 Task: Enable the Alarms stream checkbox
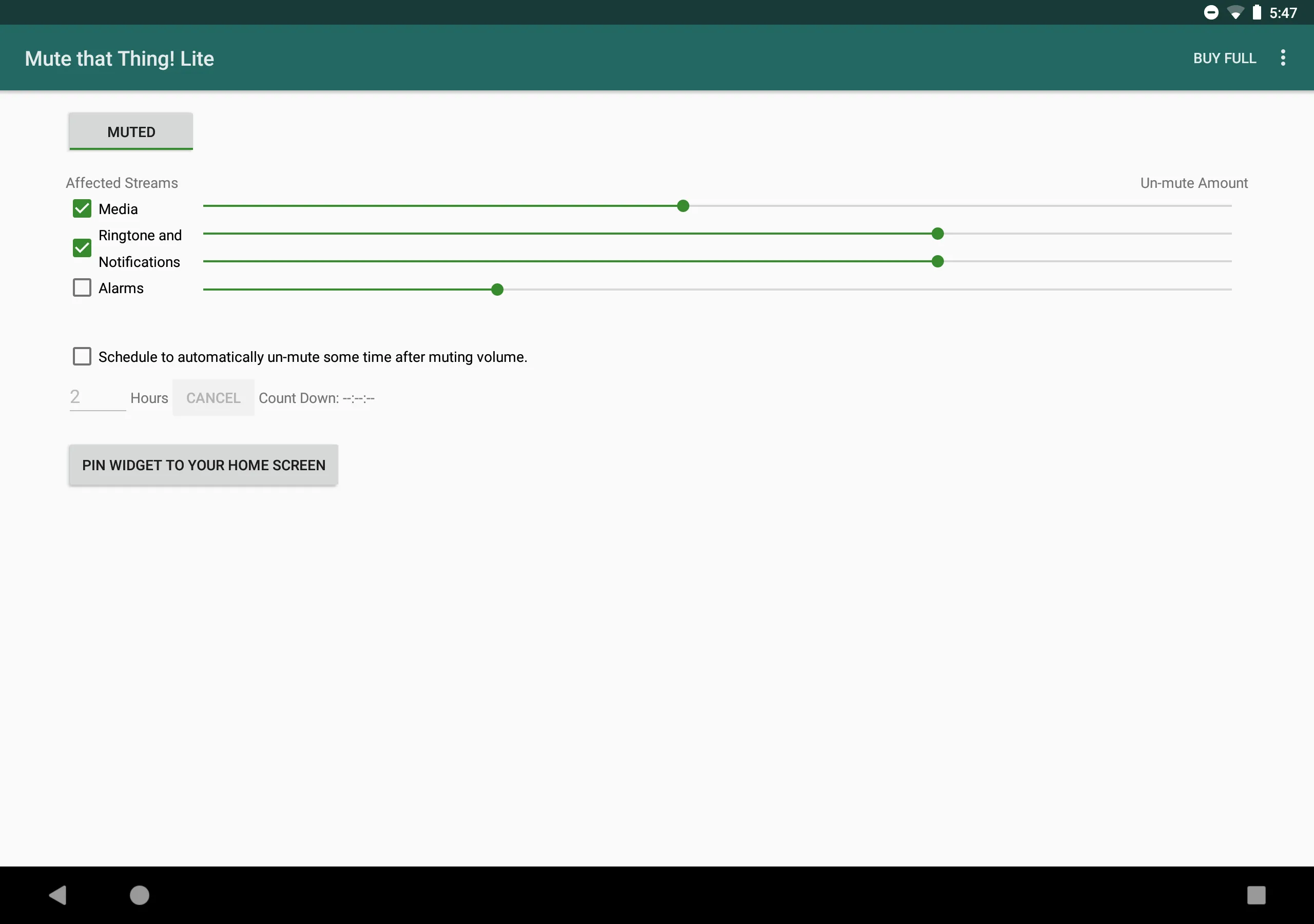tap(82, 288)
